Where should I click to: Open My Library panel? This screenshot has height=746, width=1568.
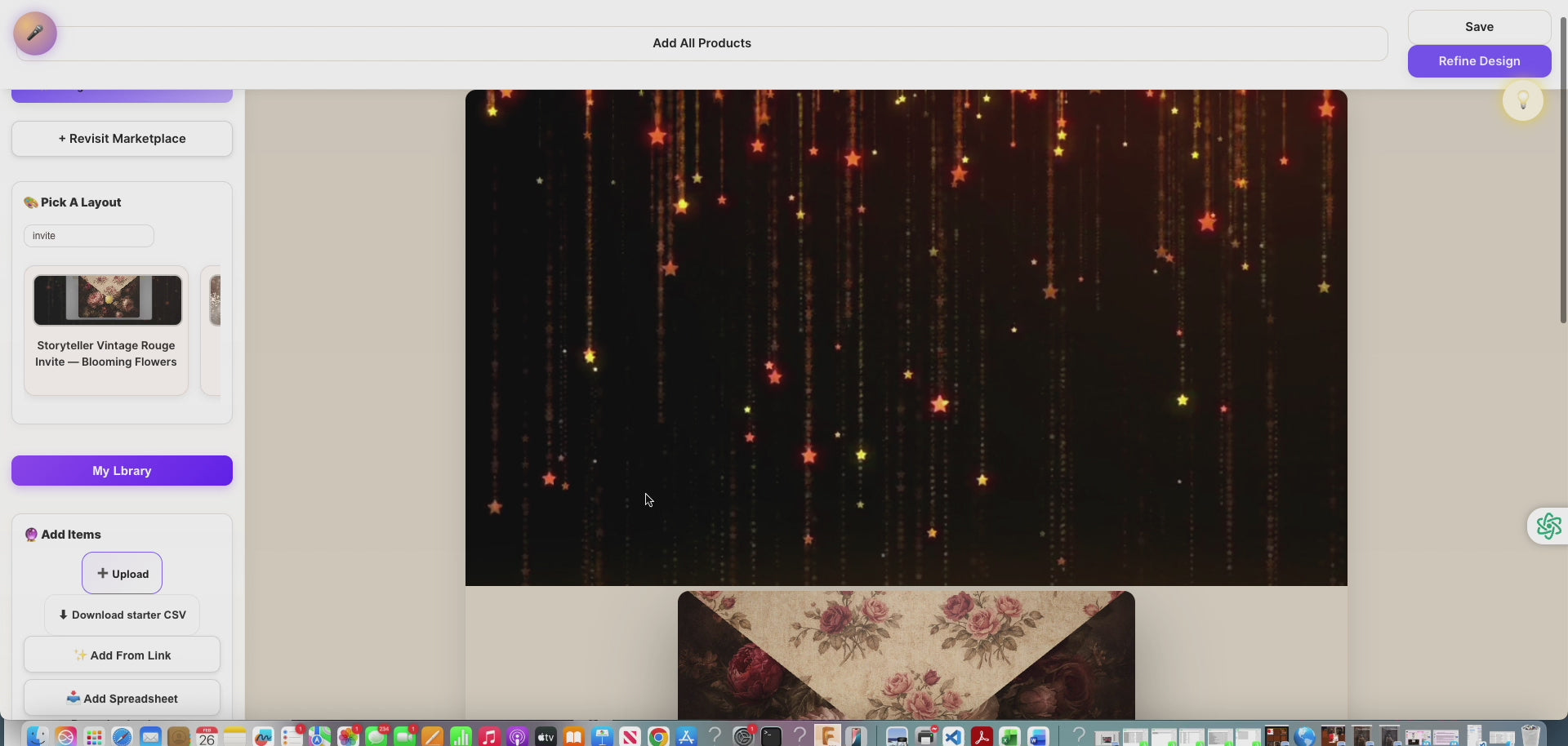point(122,471)
